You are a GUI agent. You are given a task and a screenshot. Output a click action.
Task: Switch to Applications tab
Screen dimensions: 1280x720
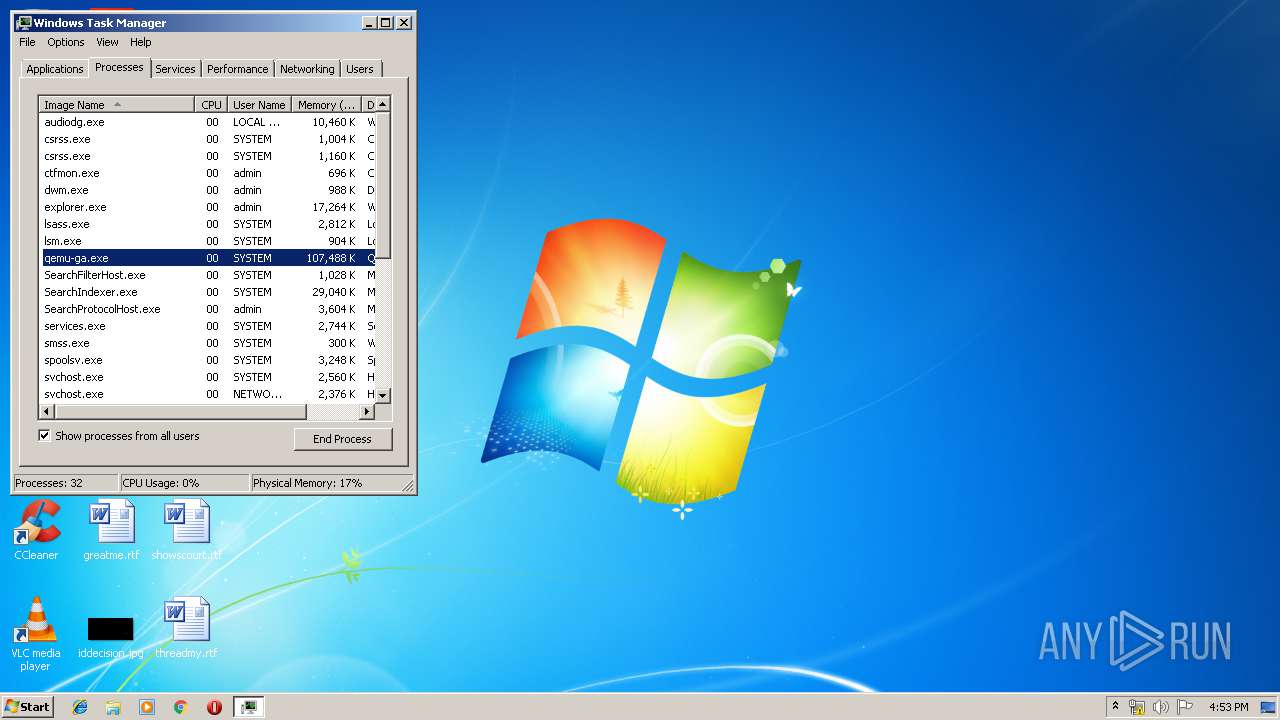click(x=55, y=69)
